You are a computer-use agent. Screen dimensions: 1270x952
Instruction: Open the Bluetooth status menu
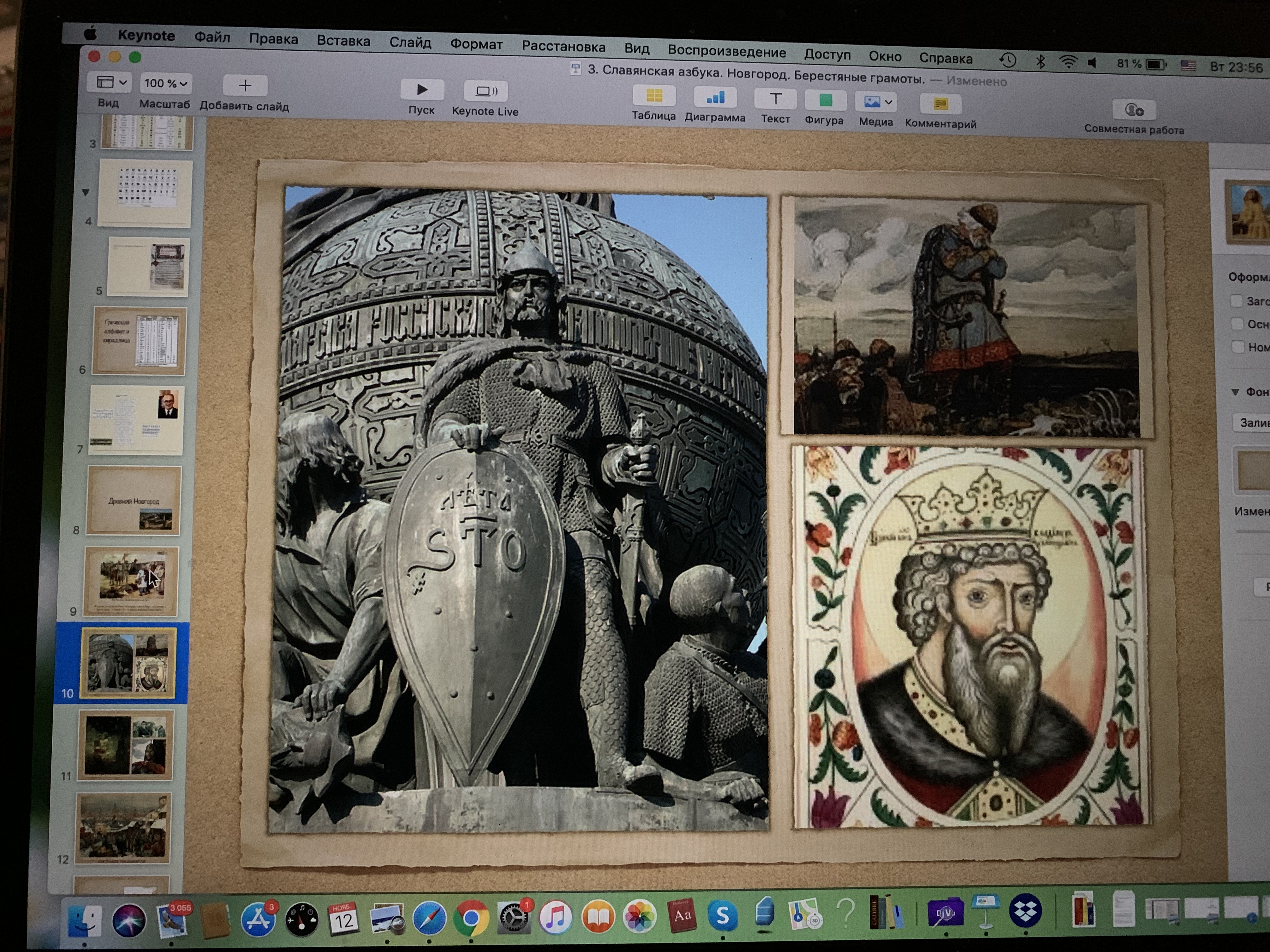[1040, 61]
